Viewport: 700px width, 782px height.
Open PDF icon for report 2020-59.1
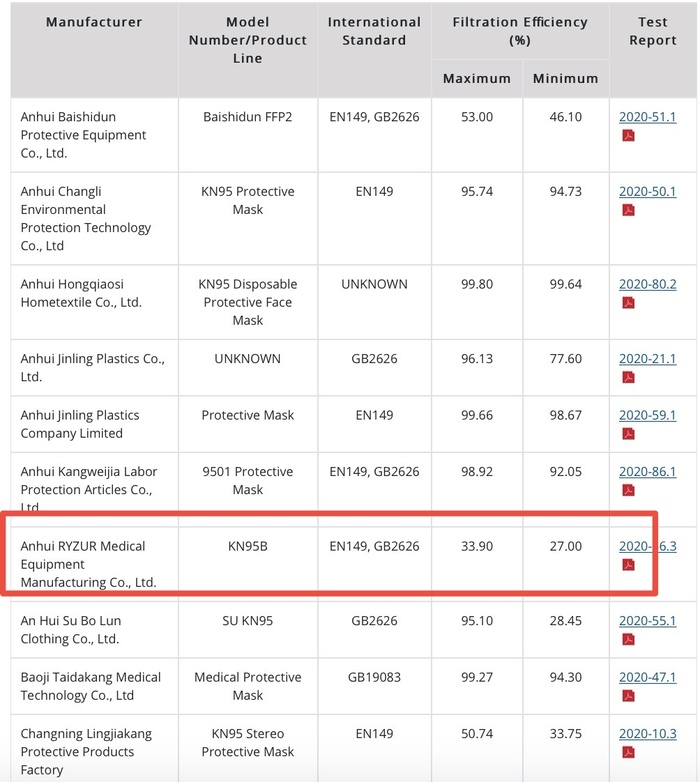(x=628, y=434)
